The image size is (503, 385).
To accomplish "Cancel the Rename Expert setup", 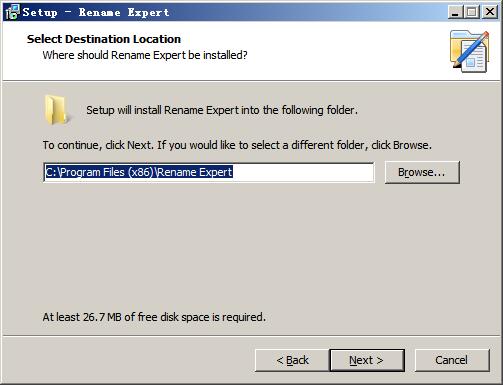I will click(x=452, y=360).
